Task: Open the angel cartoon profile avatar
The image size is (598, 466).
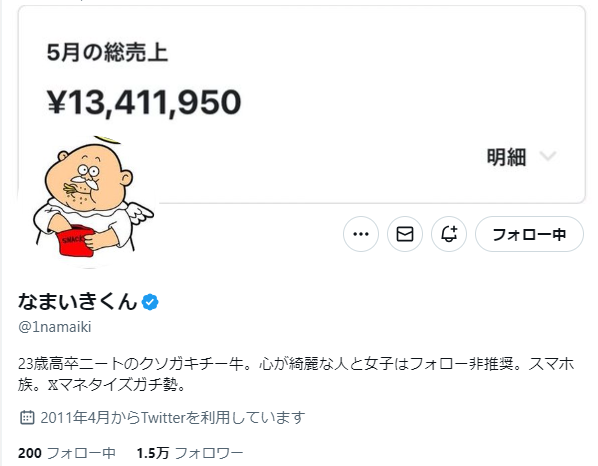Action: click(x=89, y=199)
